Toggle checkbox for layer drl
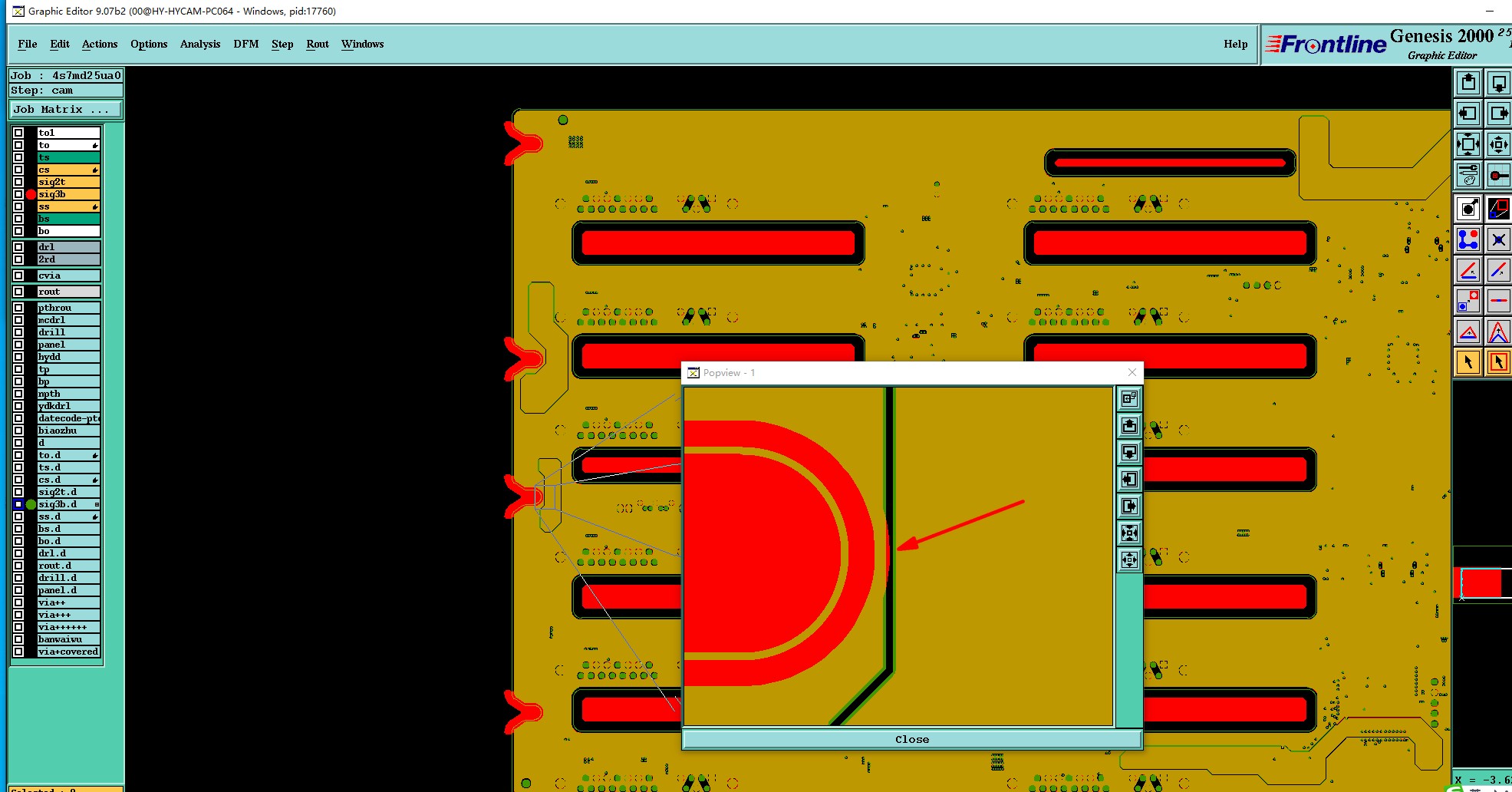 (x=18, y=247)
